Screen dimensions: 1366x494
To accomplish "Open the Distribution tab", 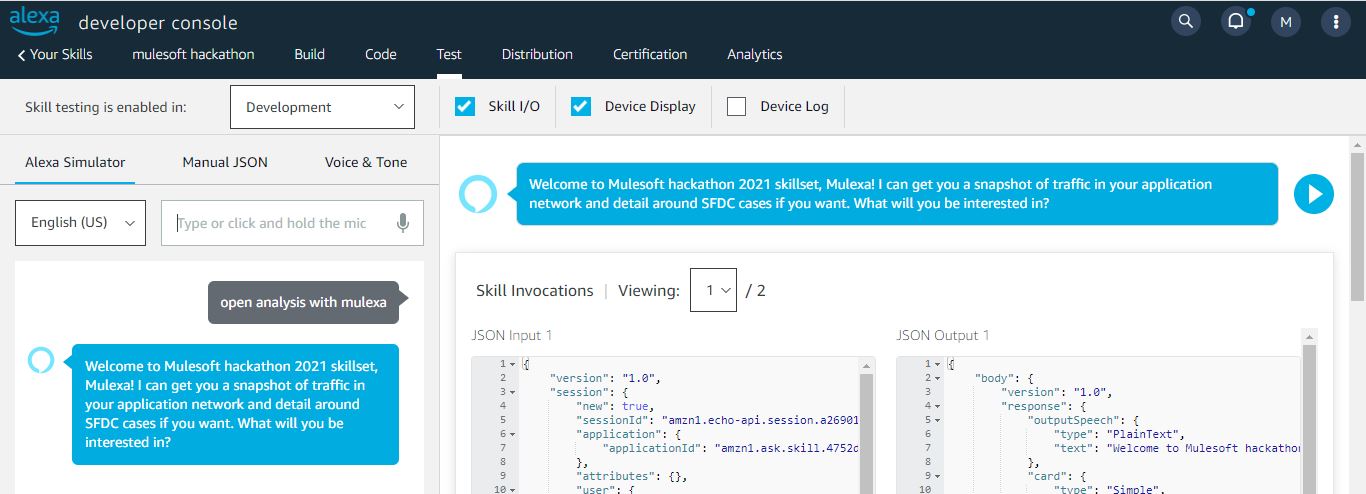I will [x=537, y=54].
